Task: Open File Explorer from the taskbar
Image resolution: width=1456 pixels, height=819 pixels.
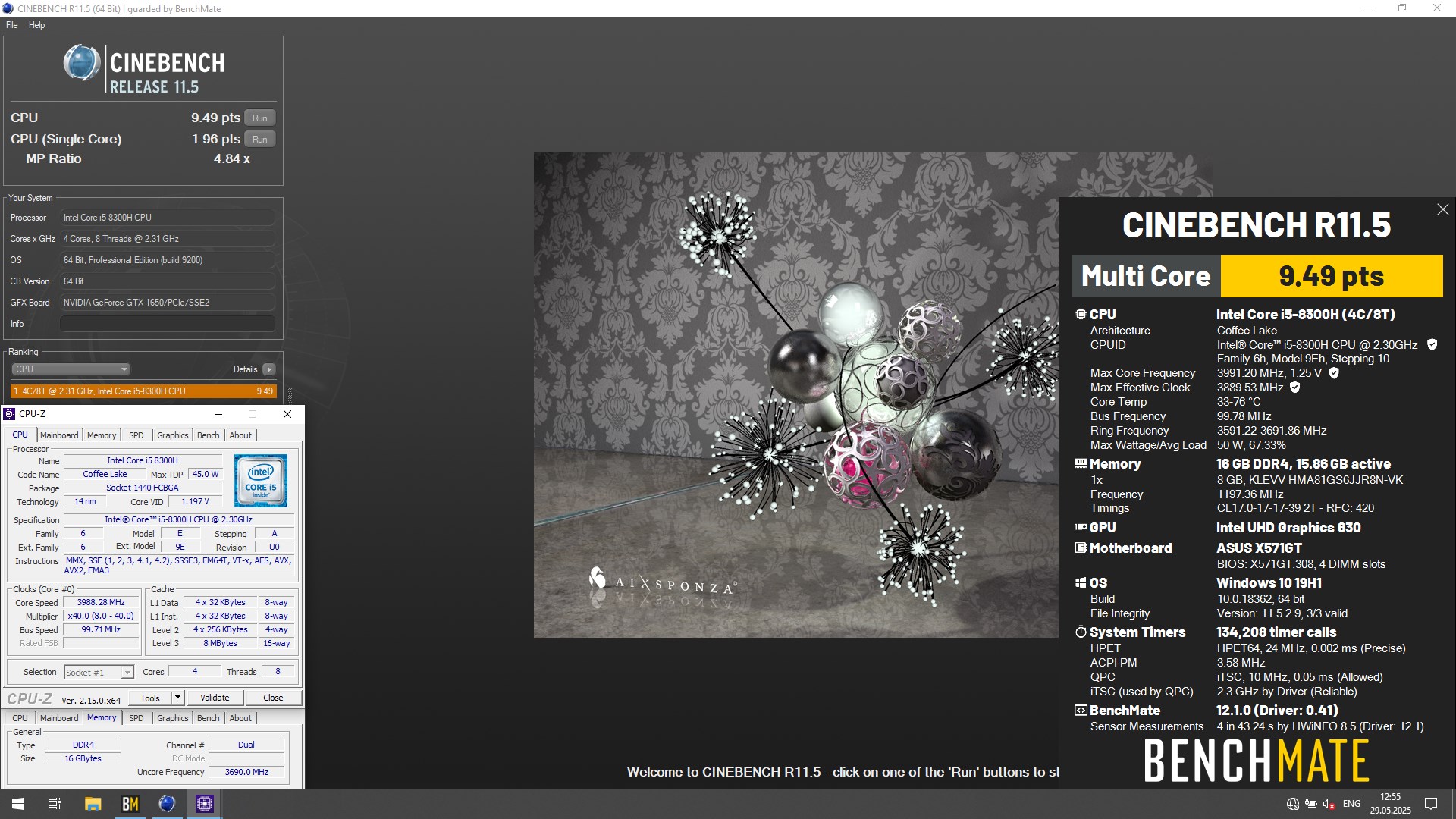Action: tap(93, 804)
